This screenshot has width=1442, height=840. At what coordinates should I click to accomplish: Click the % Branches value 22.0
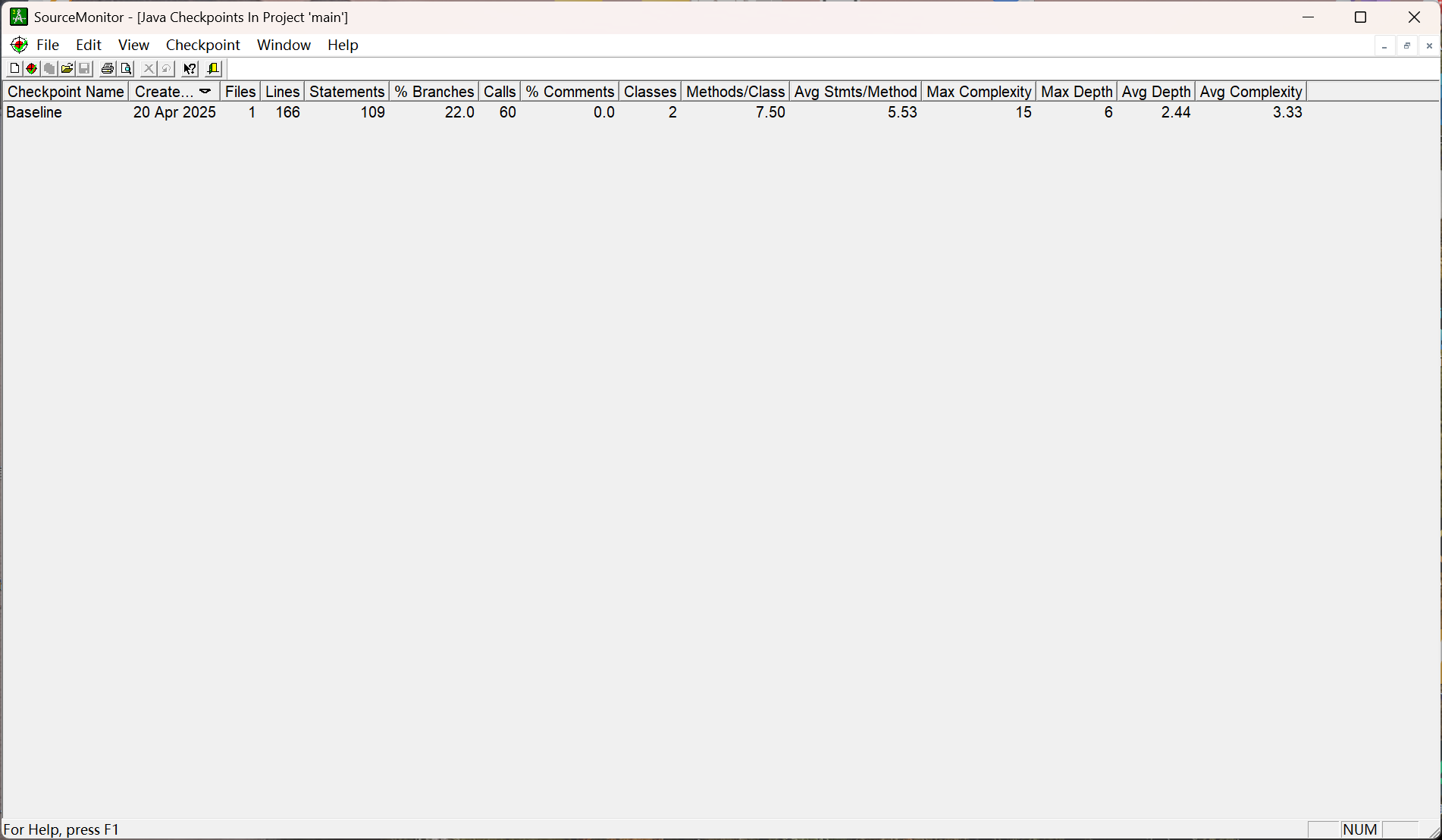click(x=459, y=113)
